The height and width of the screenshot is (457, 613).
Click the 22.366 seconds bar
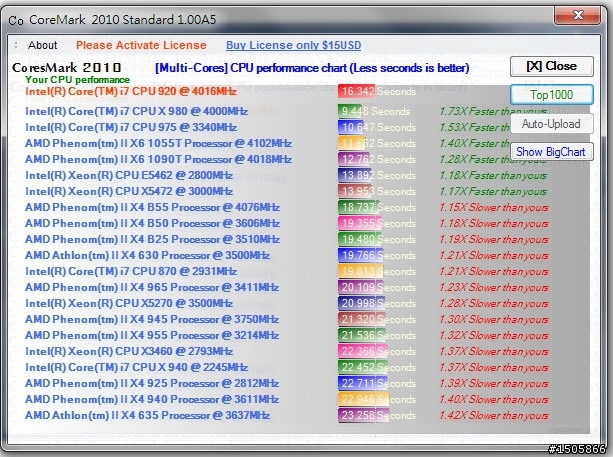364,352
